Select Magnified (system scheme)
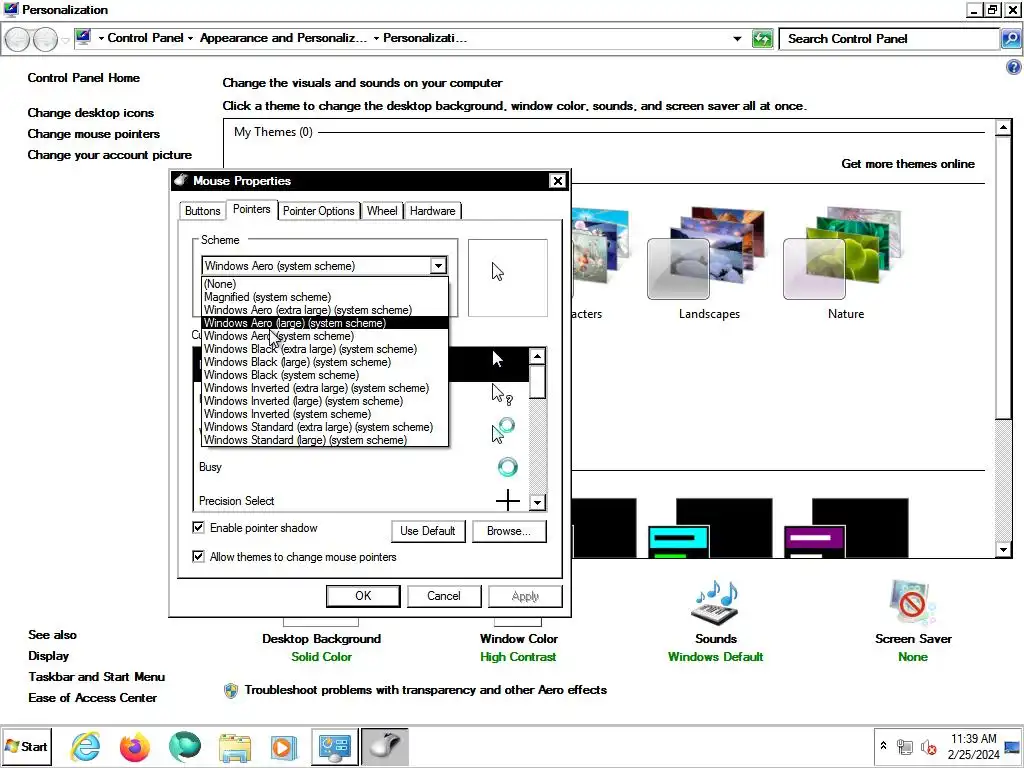The height and width of the screenshot is (768, 1024). coord(325,297)
